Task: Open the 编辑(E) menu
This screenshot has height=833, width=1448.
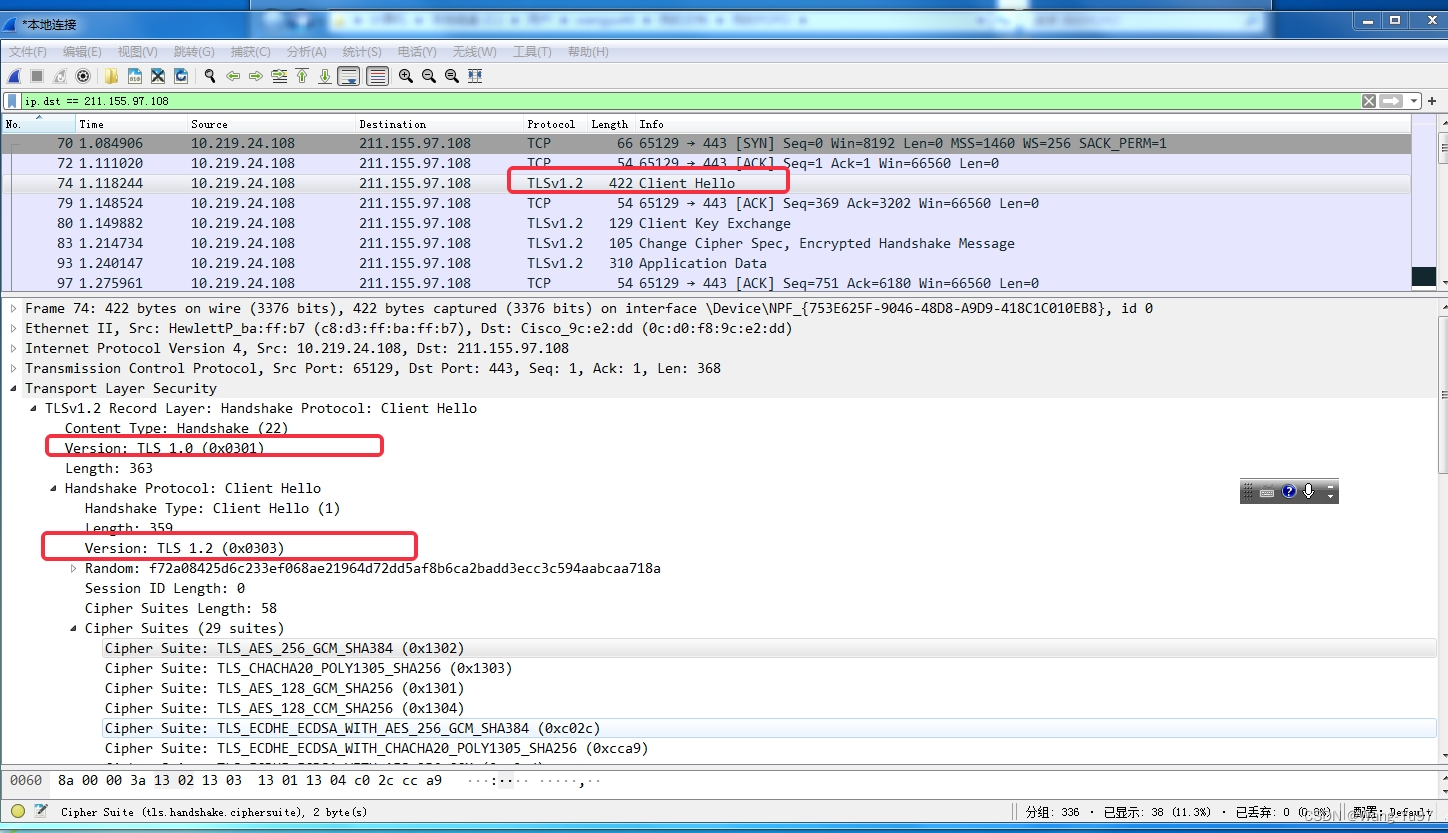Action: click(x=82, y=52)
